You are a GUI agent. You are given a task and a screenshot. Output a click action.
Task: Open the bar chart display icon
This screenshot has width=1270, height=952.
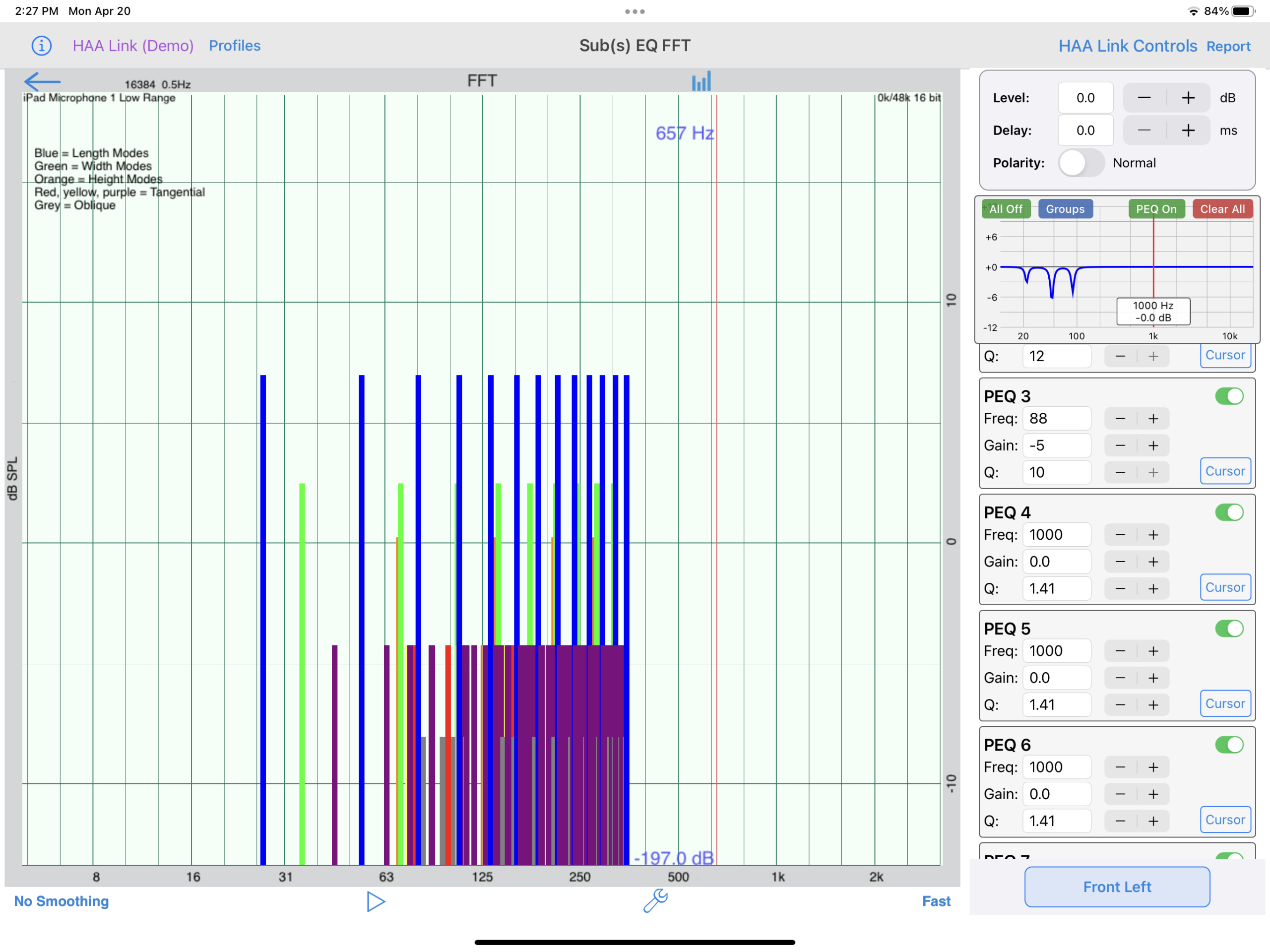tap(701, 81)
